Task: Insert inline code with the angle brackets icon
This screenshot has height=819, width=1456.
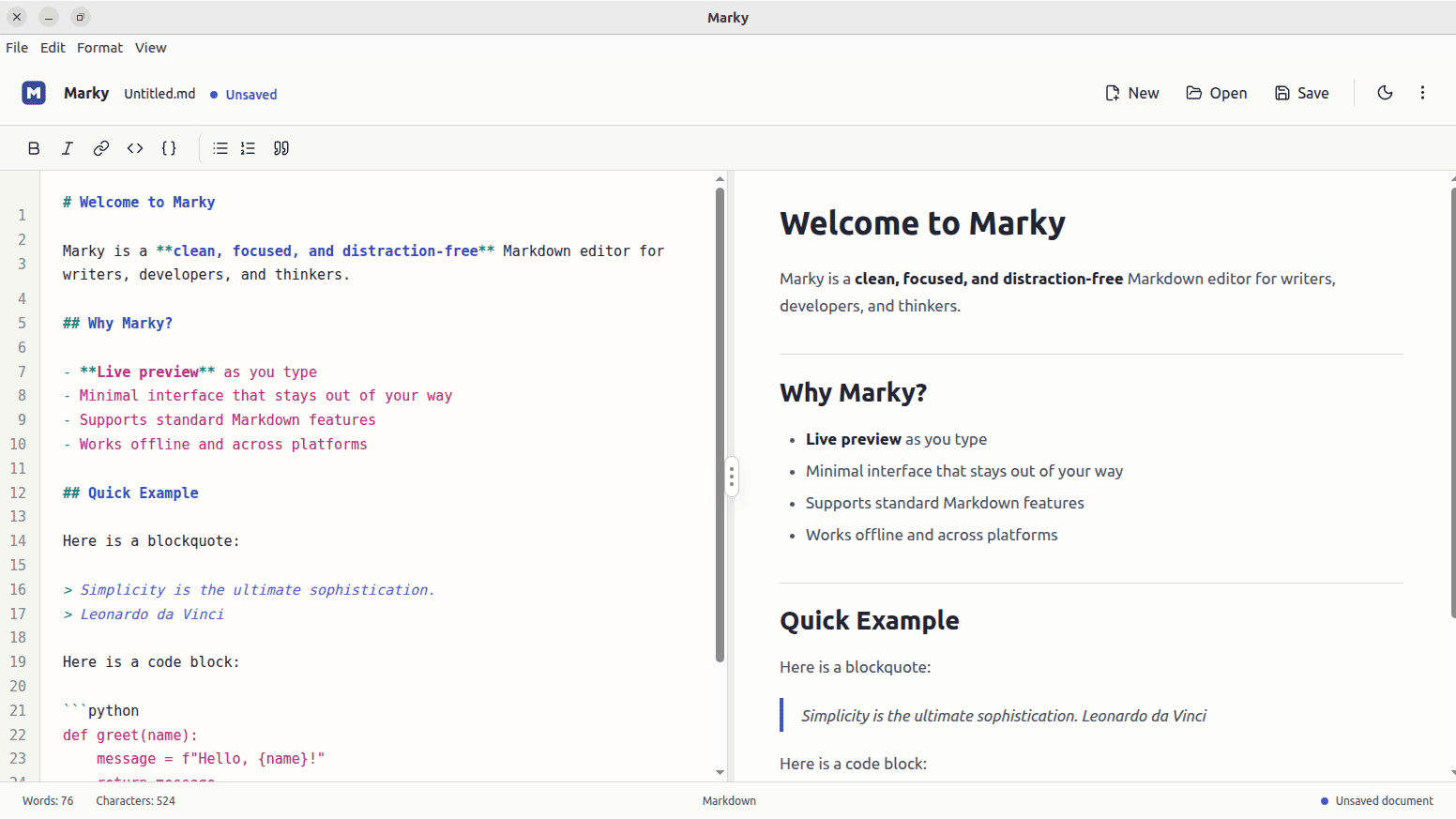Action: pos(135,148)
